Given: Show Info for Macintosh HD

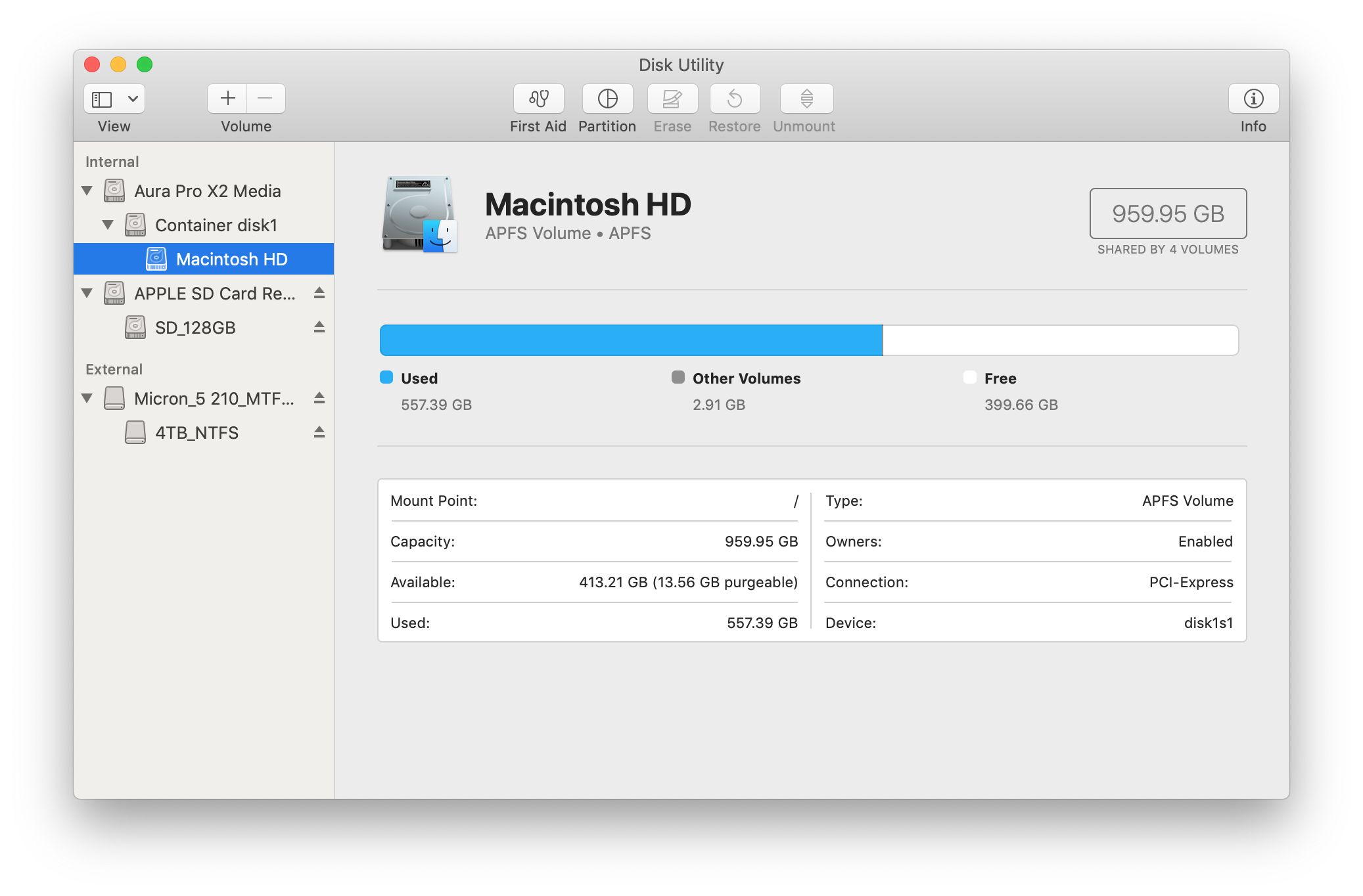Looking at the screenshot, I should (x=1253, y=99).
